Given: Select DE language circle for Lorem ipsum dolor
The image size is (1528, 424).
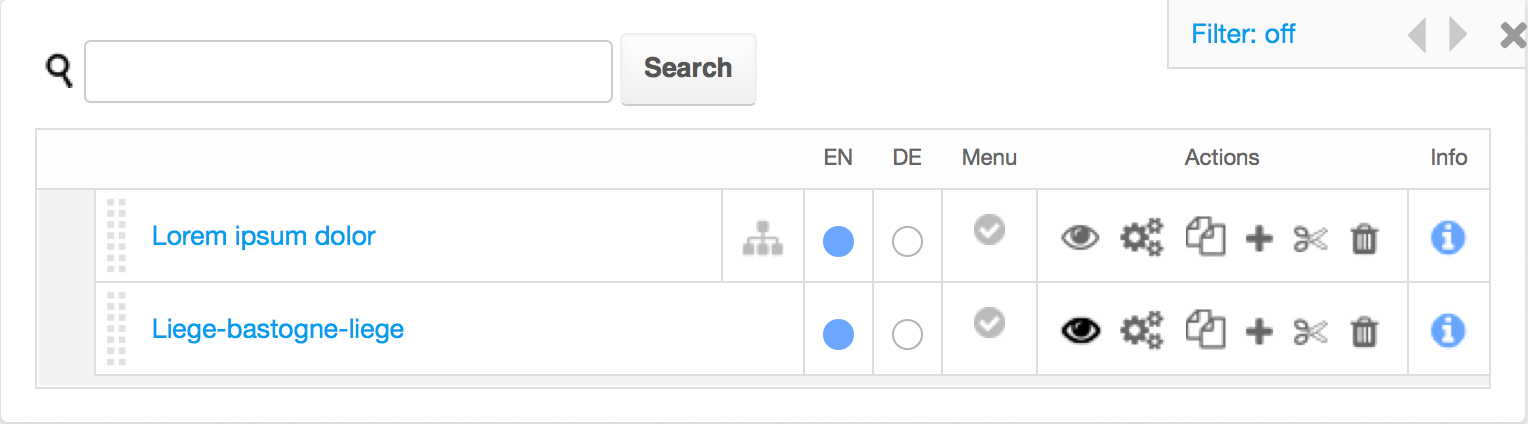Looking at the screenshot, I should (907, 241).
